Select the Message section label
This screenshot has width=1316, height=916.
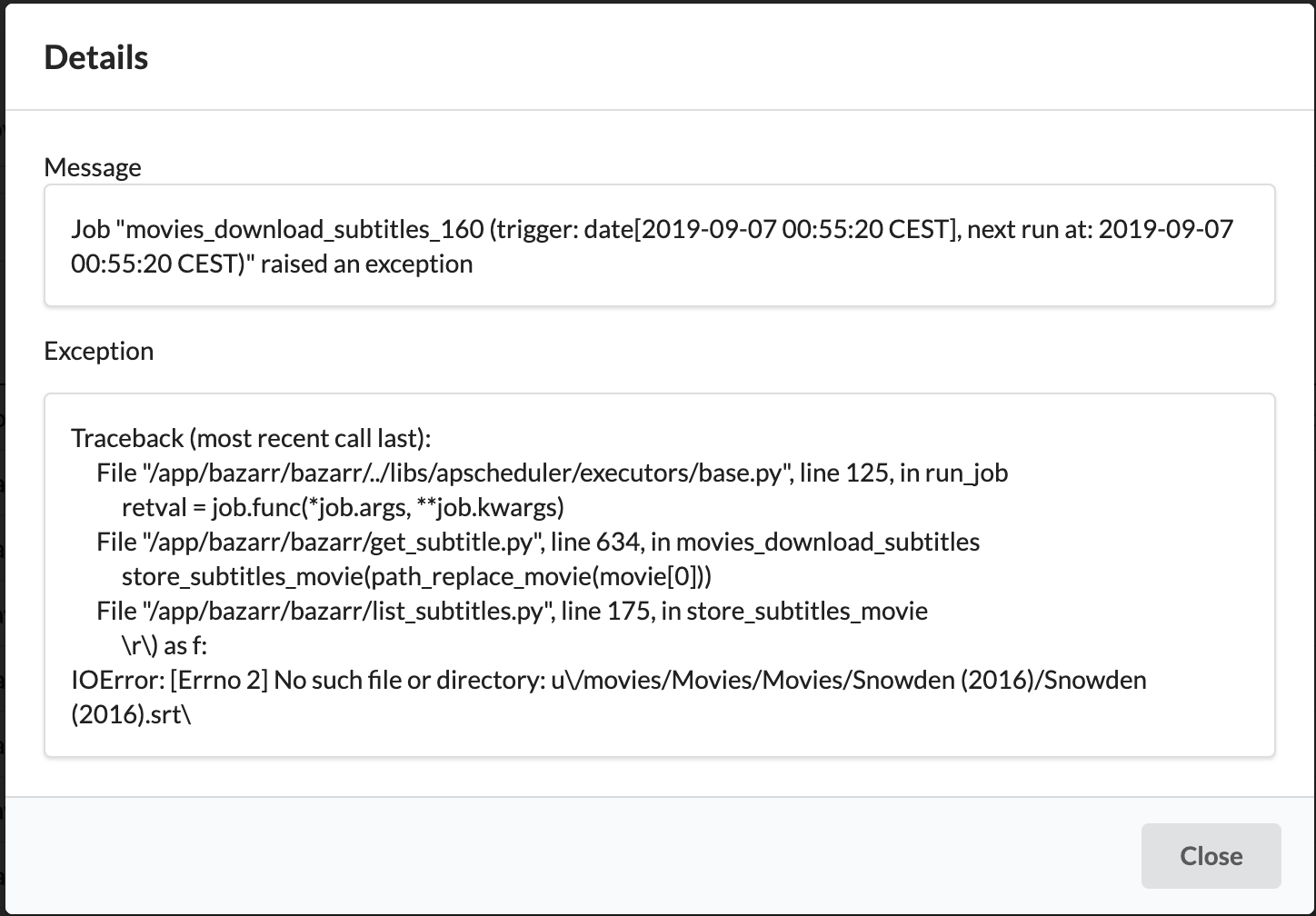(x=92, y=167)
